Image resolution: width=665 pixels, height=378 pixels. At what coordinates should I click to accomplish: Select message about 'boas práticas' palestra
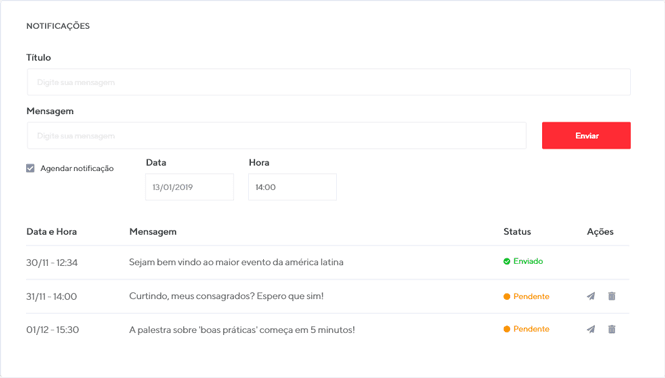pos(242,330)
